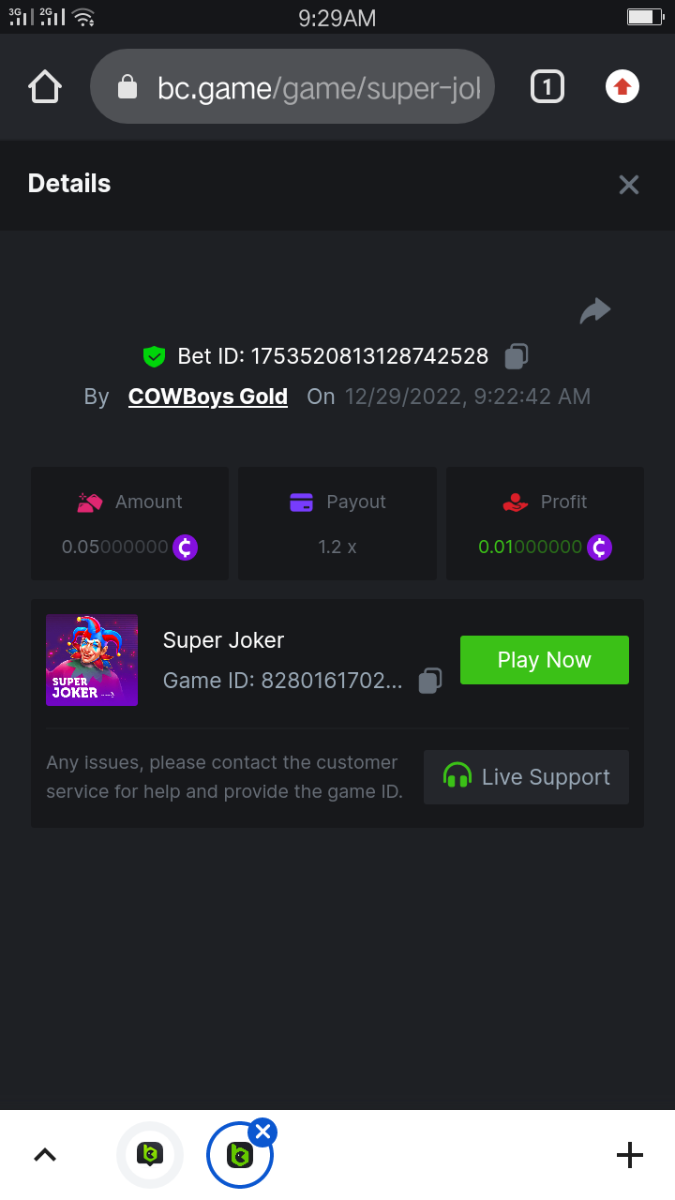The width and height of the screenshot is (675, 1200).
Task: Tap the browser home icon
Action: pos(45,88)
